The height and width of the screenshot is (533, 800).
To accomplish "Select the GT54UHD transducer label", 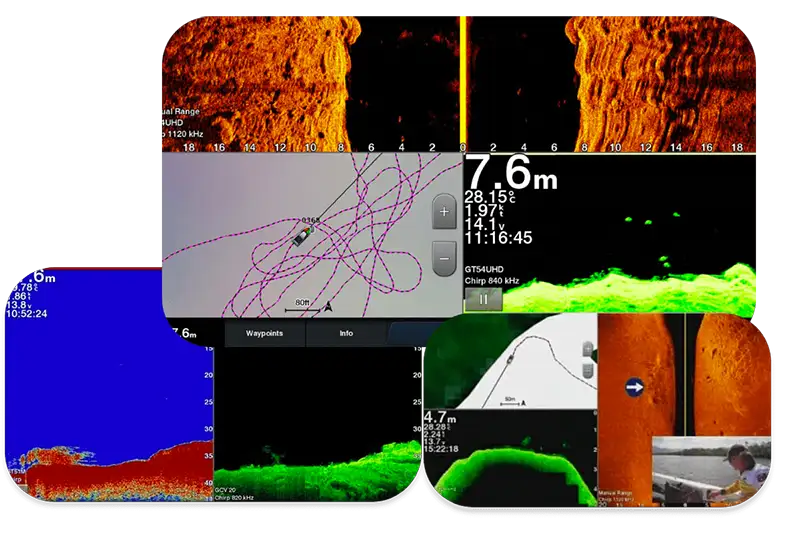I will click(484, 269).
